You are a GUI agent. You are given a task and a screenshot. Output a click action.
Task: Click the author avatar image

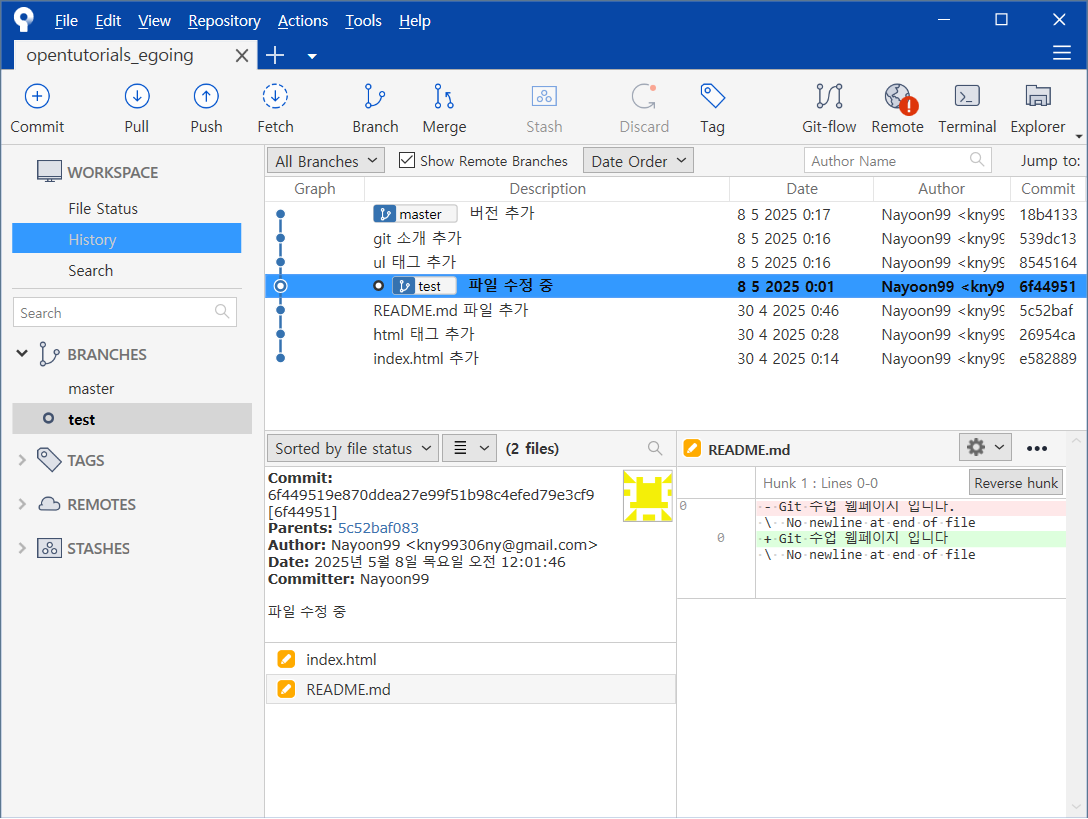pos(647,496)
